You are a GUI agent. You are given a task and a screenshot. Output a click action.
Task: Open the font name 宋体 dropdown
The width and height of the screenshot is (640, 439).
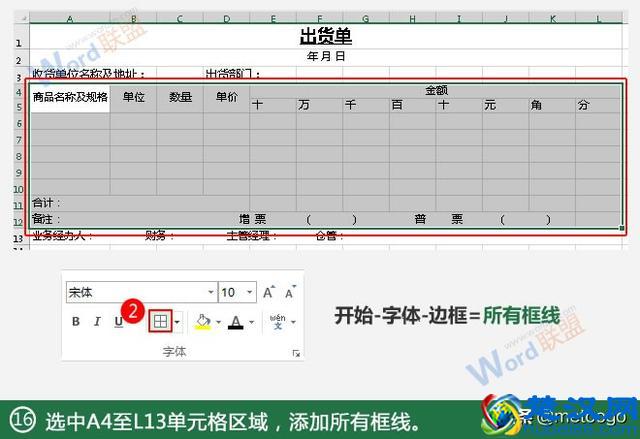tap(211, 292)
